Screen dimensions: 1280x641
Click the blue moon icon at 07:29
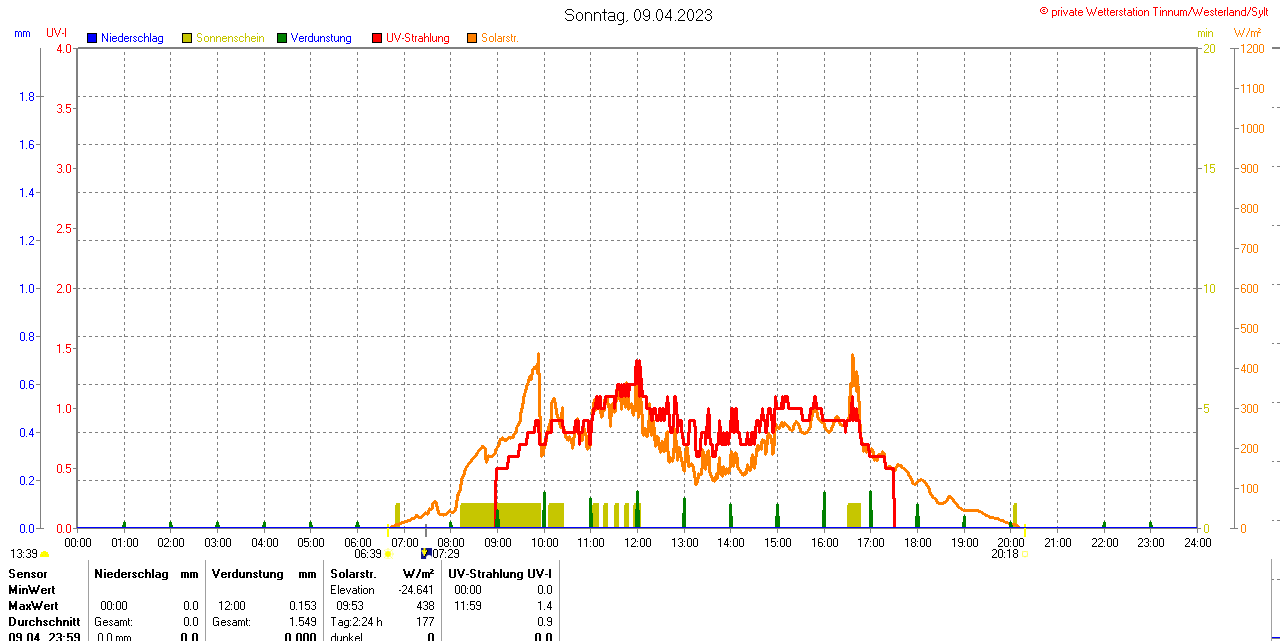coord(425,553)
